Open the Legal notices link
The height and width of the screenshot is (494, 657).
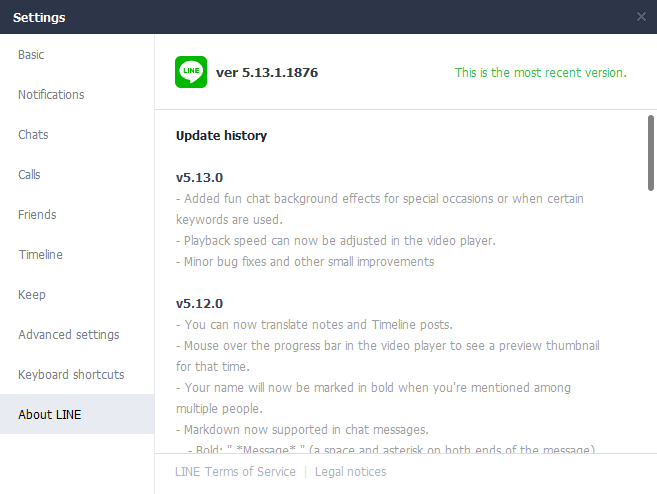click(x=350, y=472)
